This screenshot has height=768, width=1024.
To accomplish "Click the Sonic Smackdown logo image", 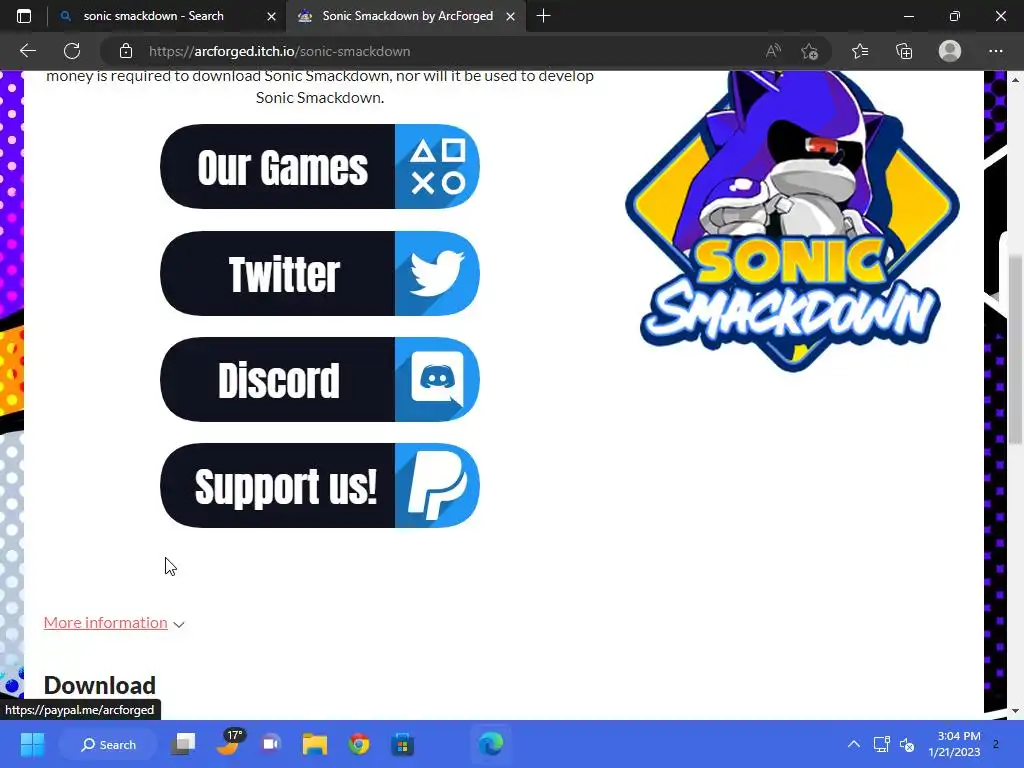I will point(792,220).
